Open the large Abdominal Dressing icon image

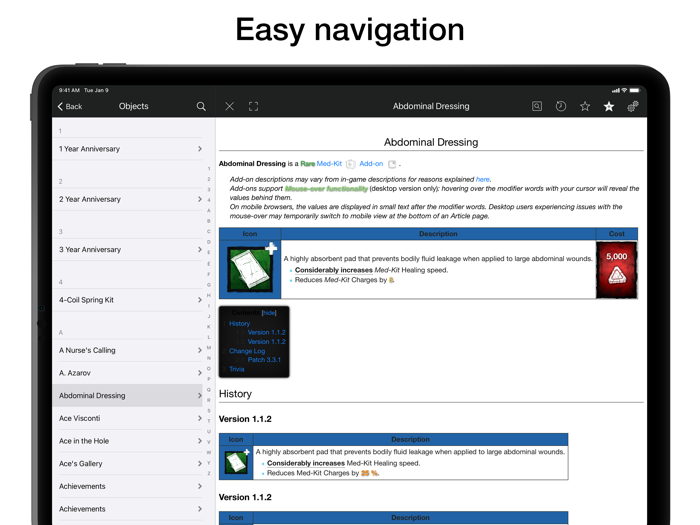click(x=250, y=269)
